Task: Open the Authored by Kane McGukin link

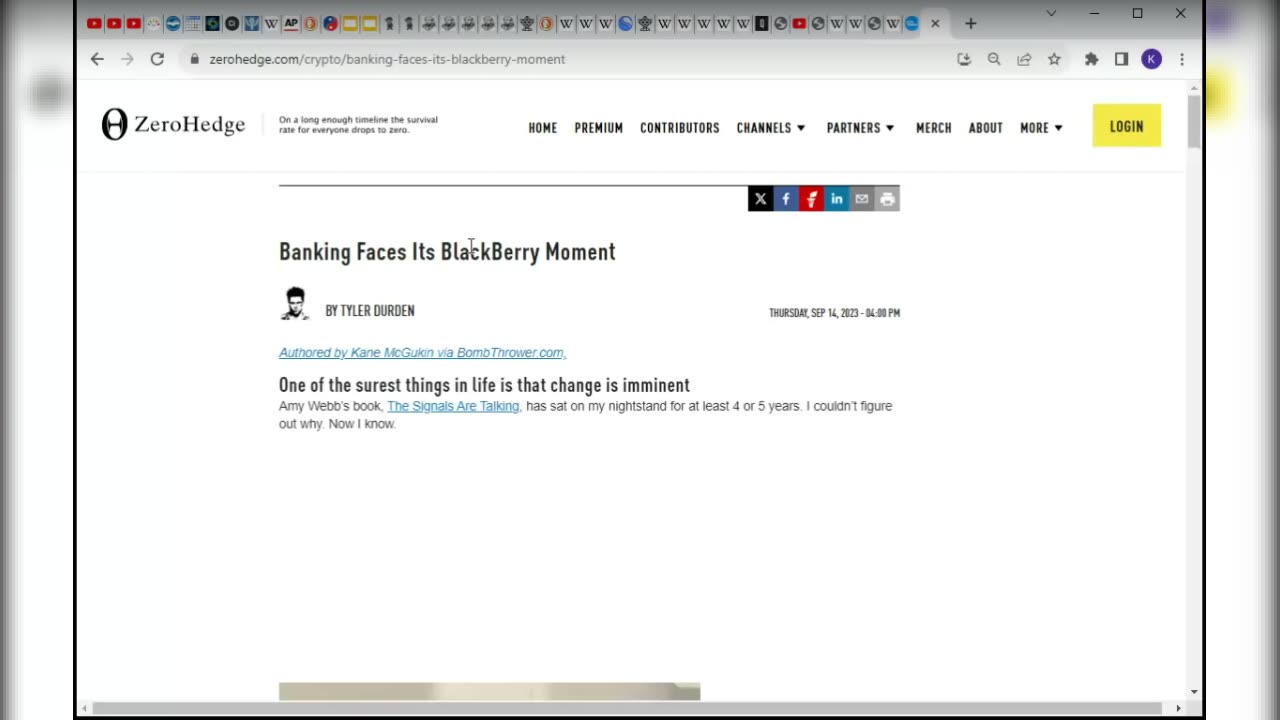Action: [x=423, y=353]
